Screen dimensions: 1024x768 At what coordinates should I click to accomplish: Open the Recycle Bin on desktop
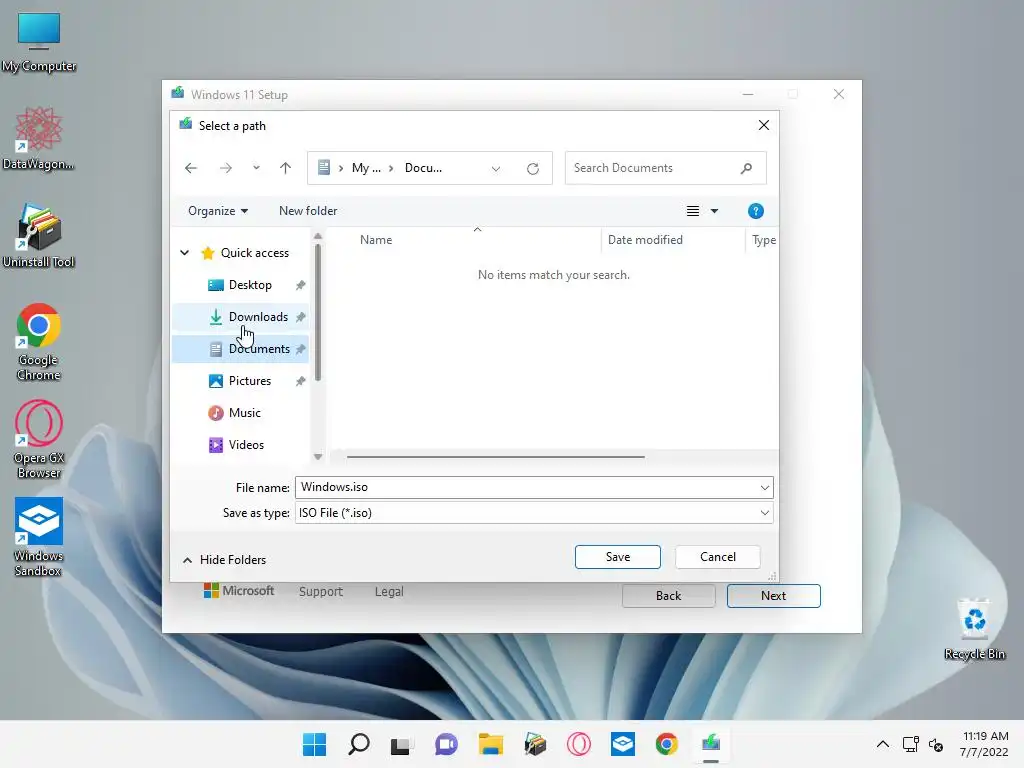(974, 629)
